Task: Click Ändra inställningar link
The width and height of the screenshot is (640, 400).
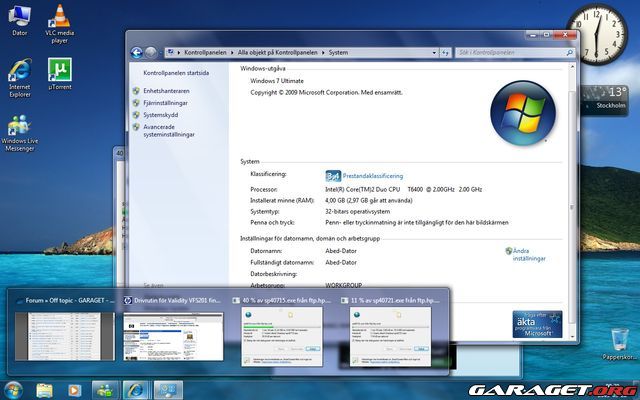Action: 532,255
